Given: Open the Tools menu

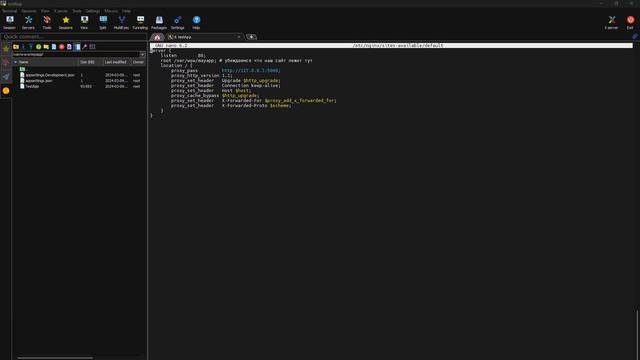Looking at the screenshot, I should pos(77,11).
